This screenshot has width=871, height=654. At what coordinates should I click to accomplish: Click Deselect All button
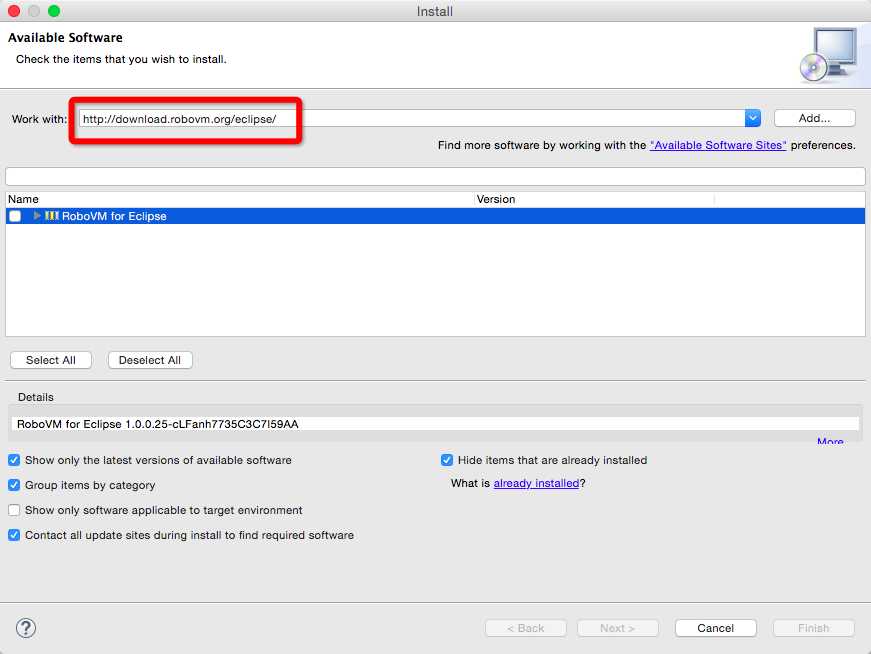click(x=150, y=360)
